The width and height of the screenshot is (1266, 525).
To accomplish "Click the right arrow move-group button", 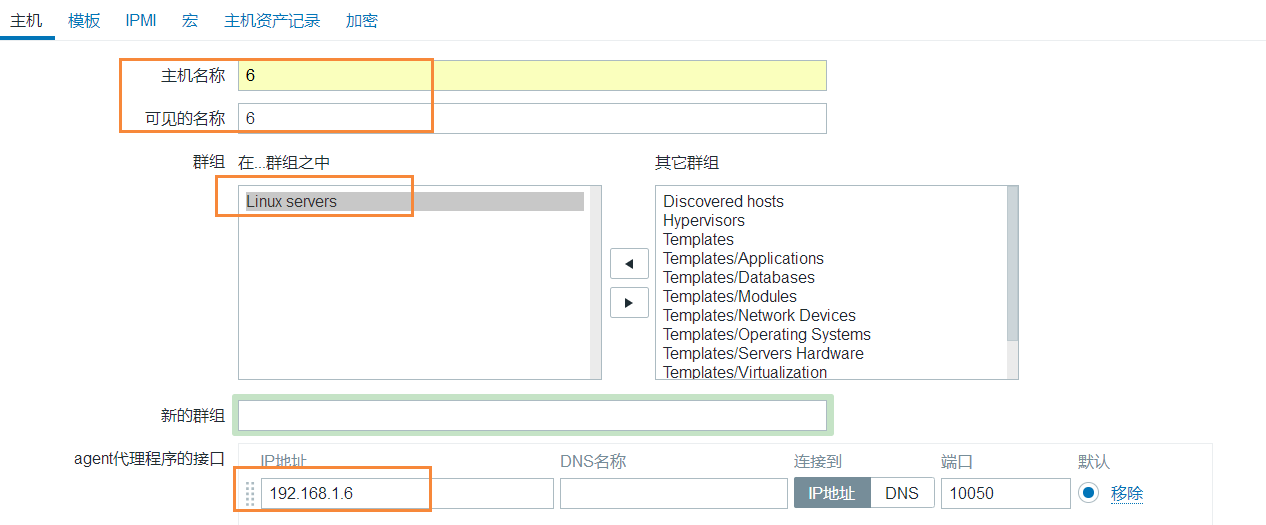I will coord(629,302).
